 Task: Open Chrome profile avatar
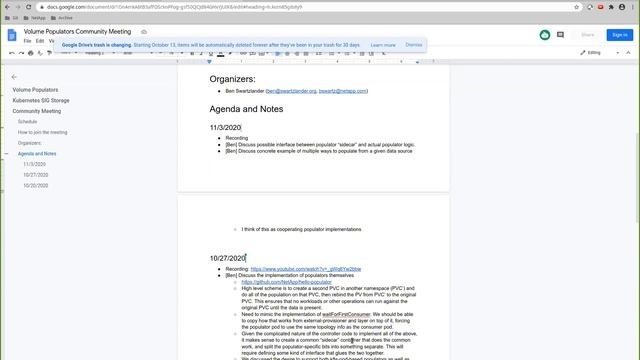[622, 7]
